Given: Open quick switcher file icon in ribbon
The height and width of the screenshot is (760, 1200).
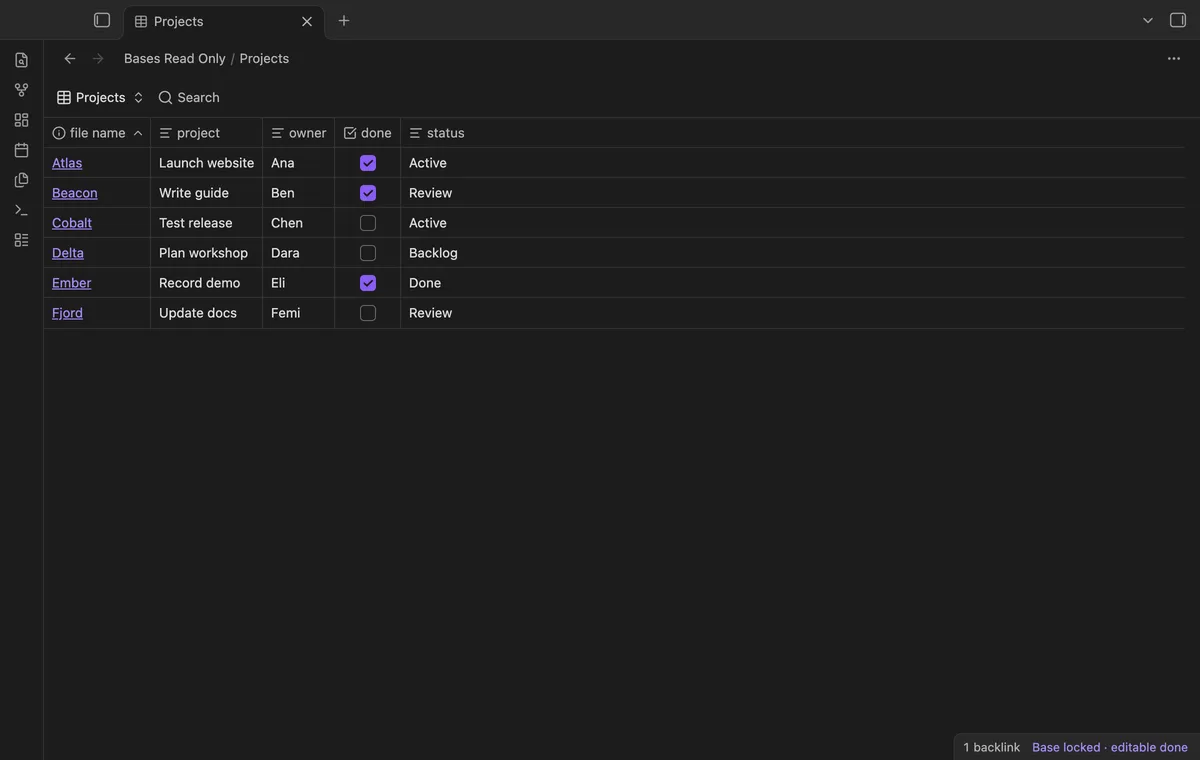Looking at the screenshot, I should [x=21, y=60].
